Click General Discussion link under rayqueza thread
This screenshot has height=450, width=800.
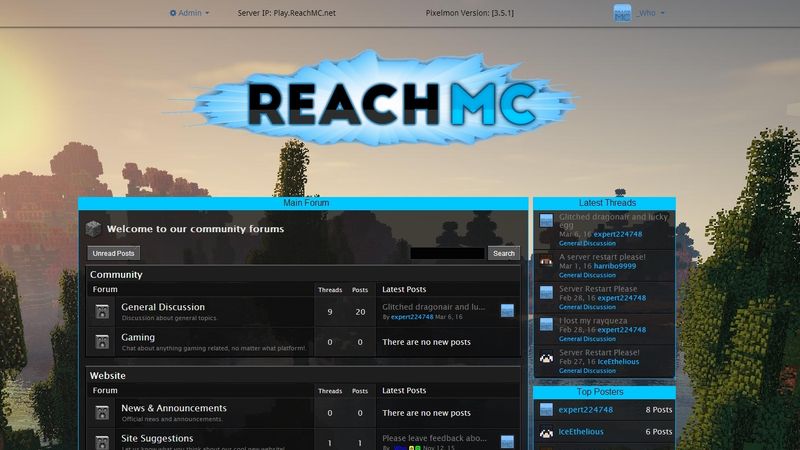[587, 339]
